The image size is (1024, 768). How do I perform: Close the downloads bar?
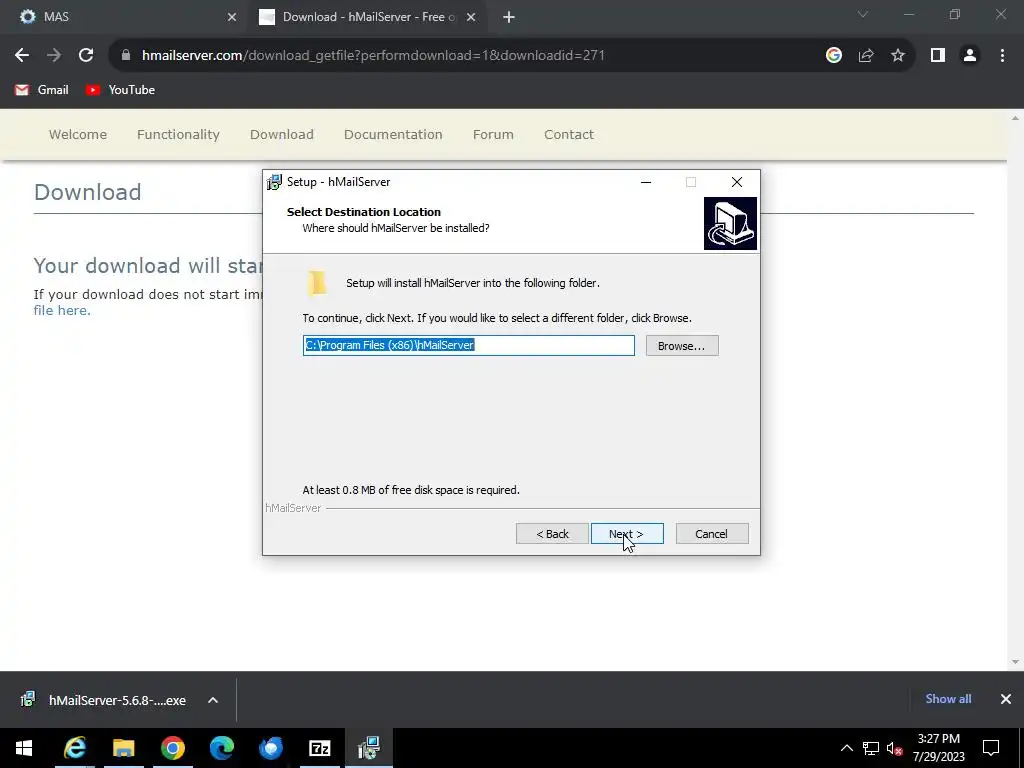click(x=1006, y=699)
